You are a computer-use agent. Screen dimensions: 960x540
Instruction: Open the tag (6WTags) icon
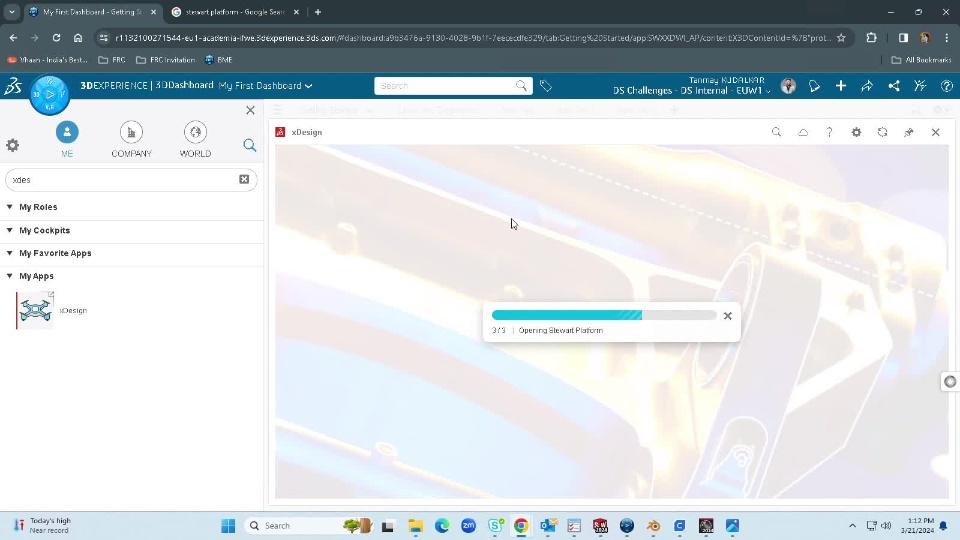pos(546,86)
